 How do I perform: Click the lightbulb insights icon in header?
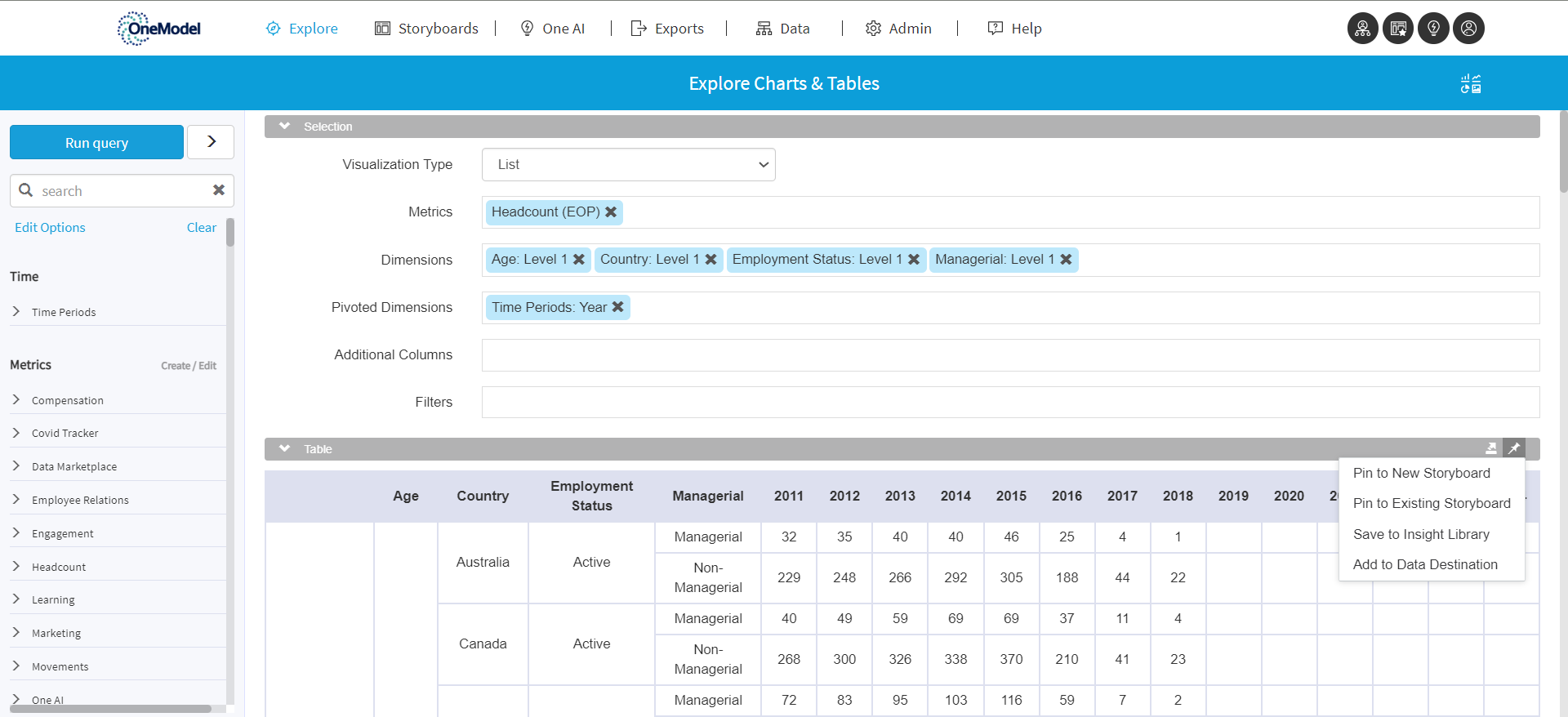click(x=1433, y=29)
